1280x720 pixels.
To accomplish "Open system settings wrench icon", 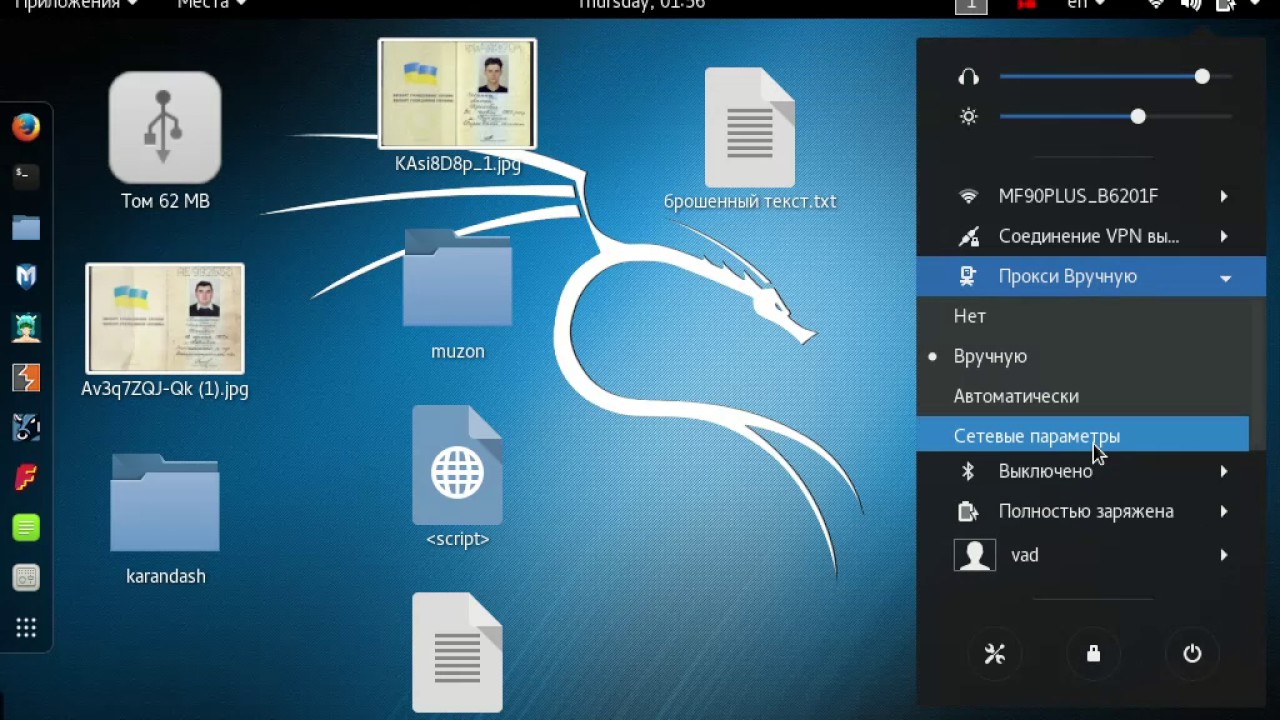I will click(994, 653).
